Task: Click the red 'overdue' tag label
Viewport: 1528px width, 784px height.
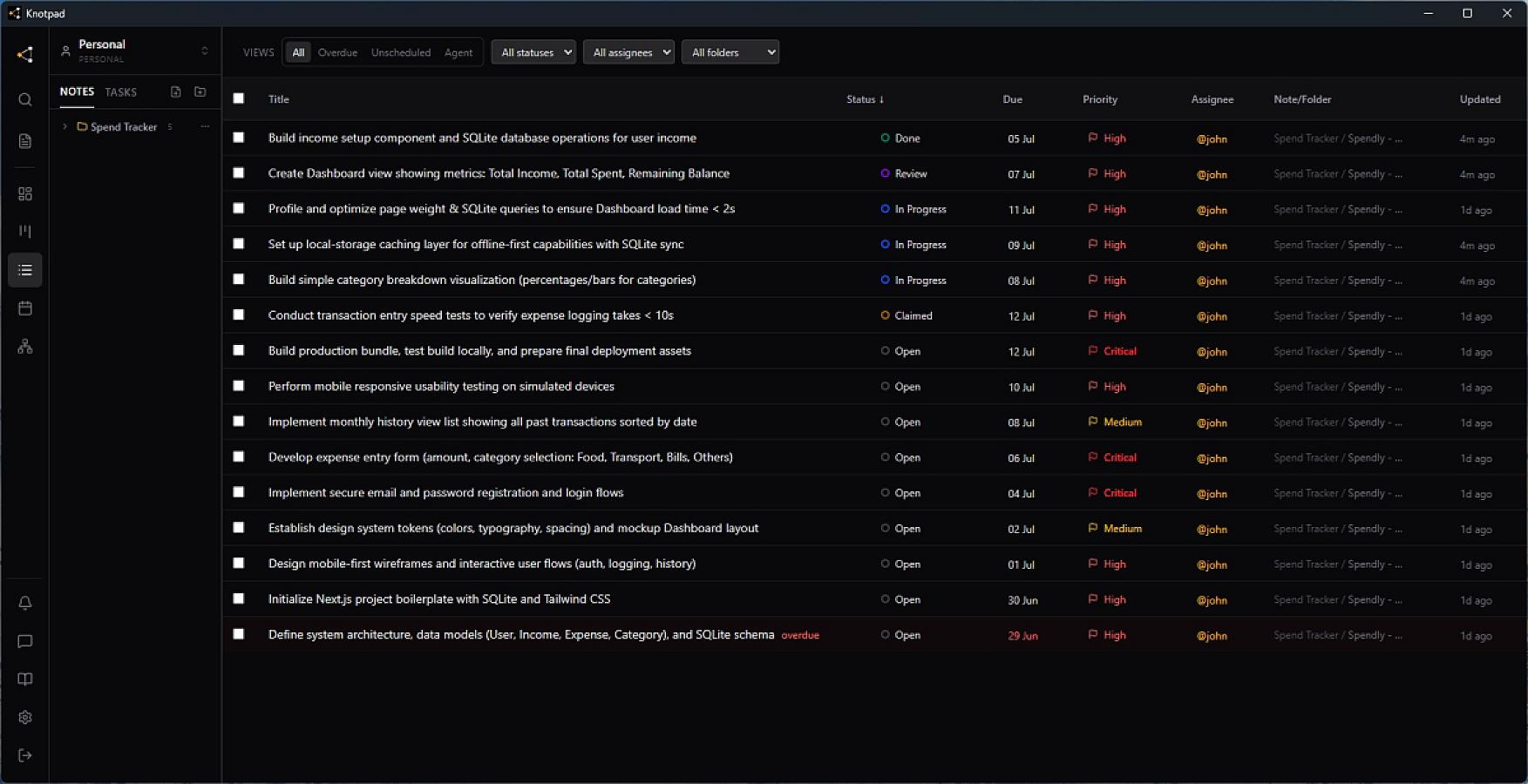Action: click(x=800, y=635)
